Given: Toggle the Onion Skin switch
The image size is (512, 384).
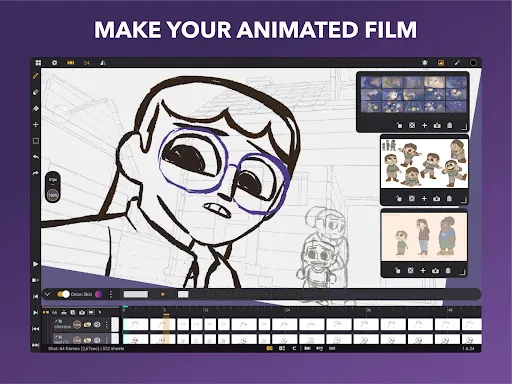Looking at the screenshot, I should coord(63,294).
